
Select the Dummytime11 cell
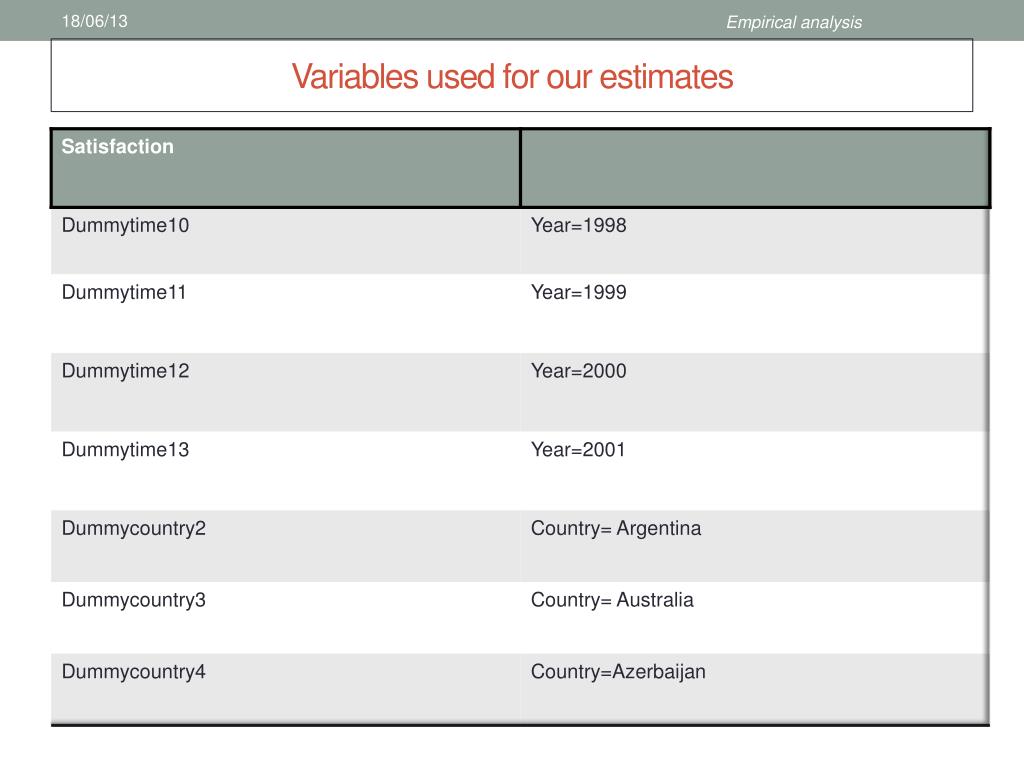285,313
